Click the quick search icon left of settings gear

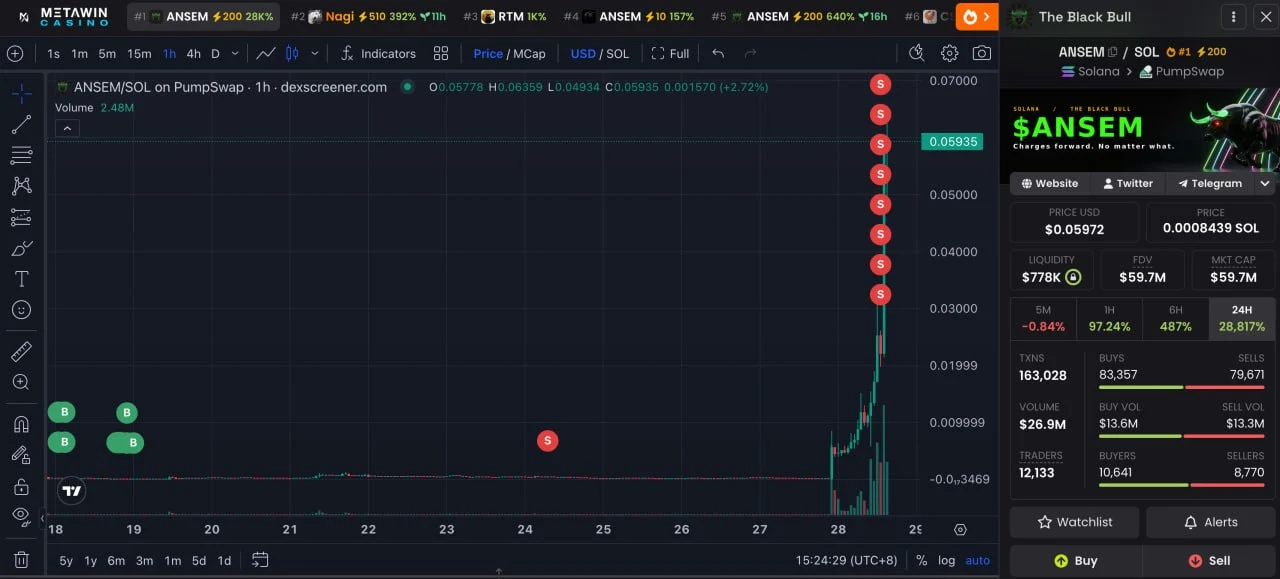pyautogui.click(x=917, y=53)
